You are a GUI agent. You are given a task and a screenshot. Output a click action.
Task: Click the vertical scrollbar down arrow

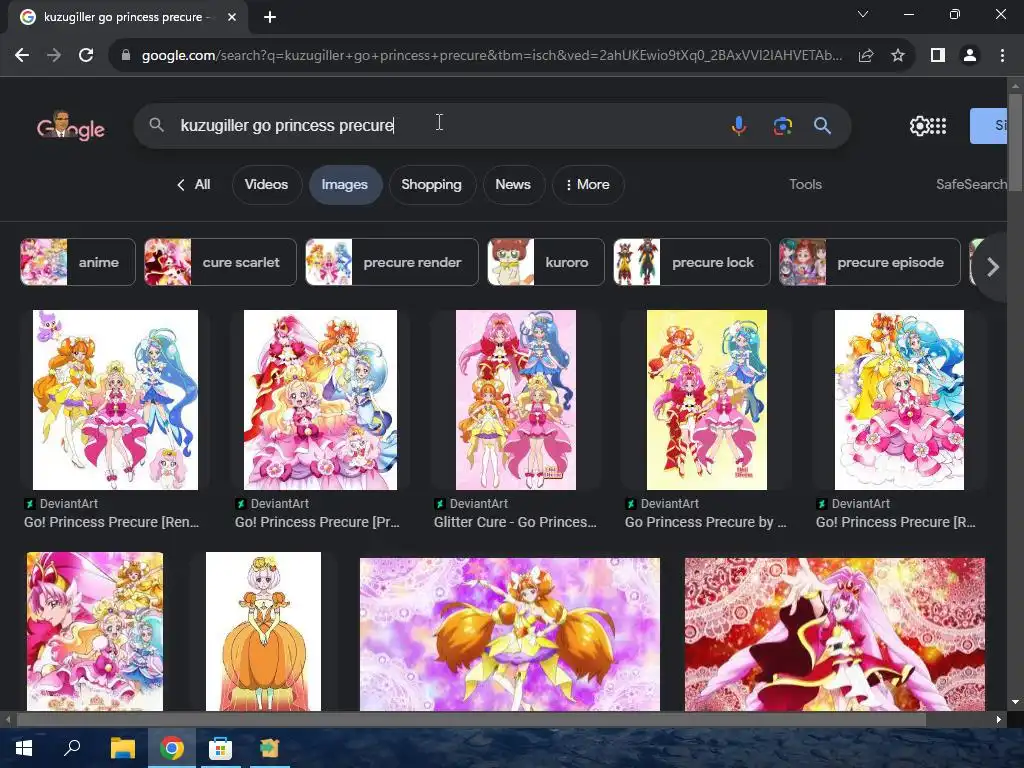[1015, 703]
